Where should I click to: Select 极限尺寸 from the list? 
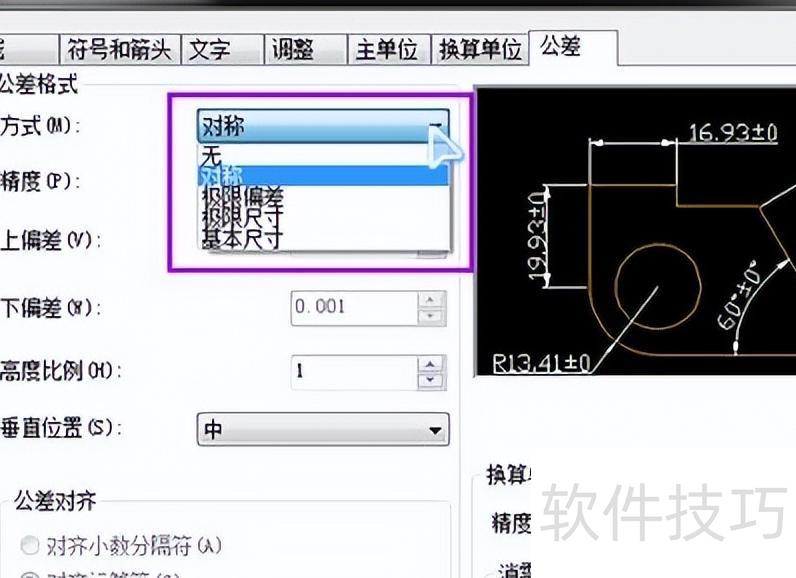pos(323,217)
